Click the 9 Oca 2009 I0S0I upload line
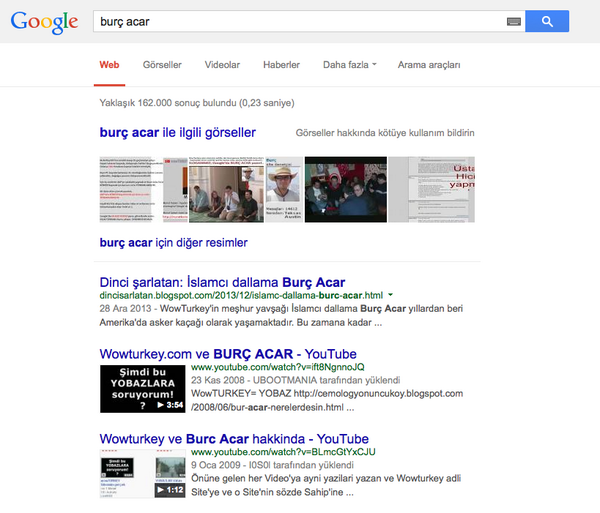600x513 pixels. click(x=272, y=465)
